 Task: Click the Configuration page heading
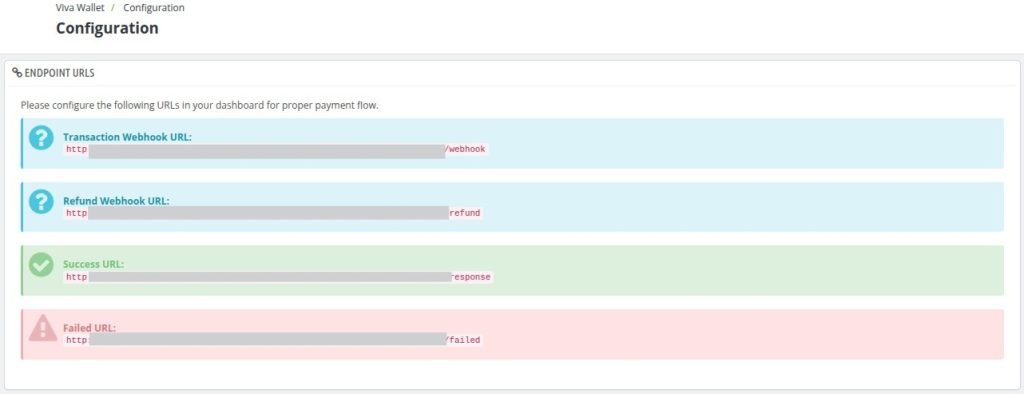107,28
